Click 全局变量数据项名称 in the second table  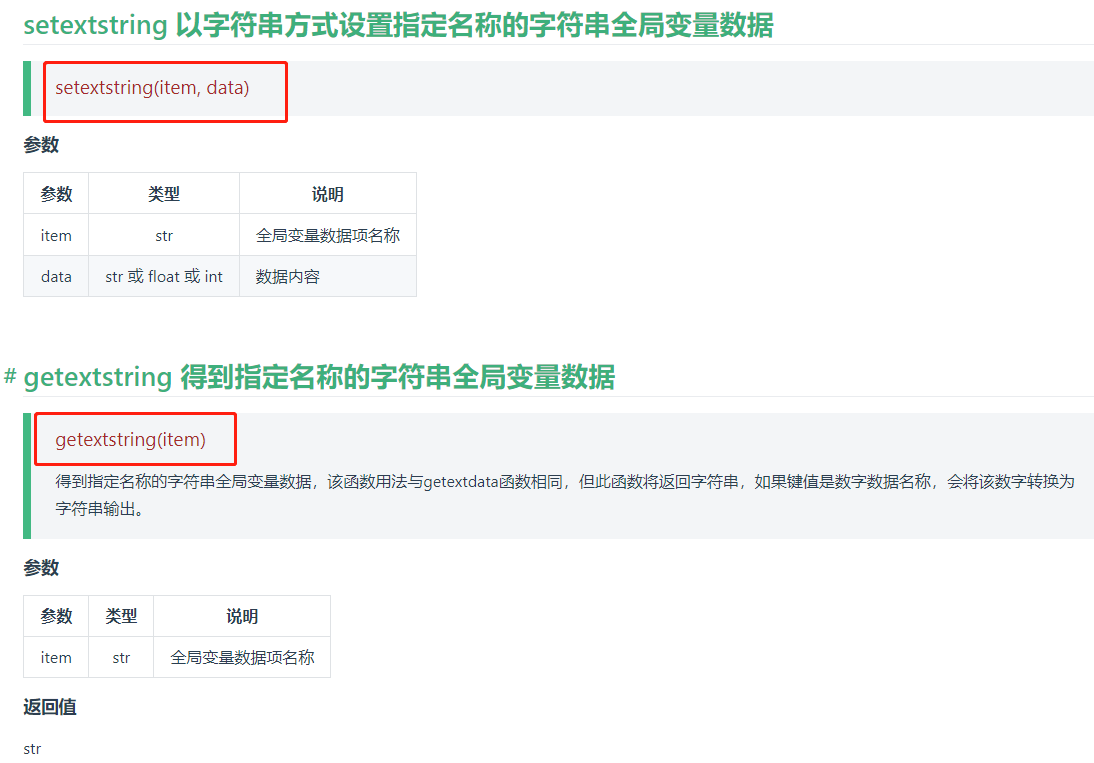pyautogui.click(x=242, y=657)
